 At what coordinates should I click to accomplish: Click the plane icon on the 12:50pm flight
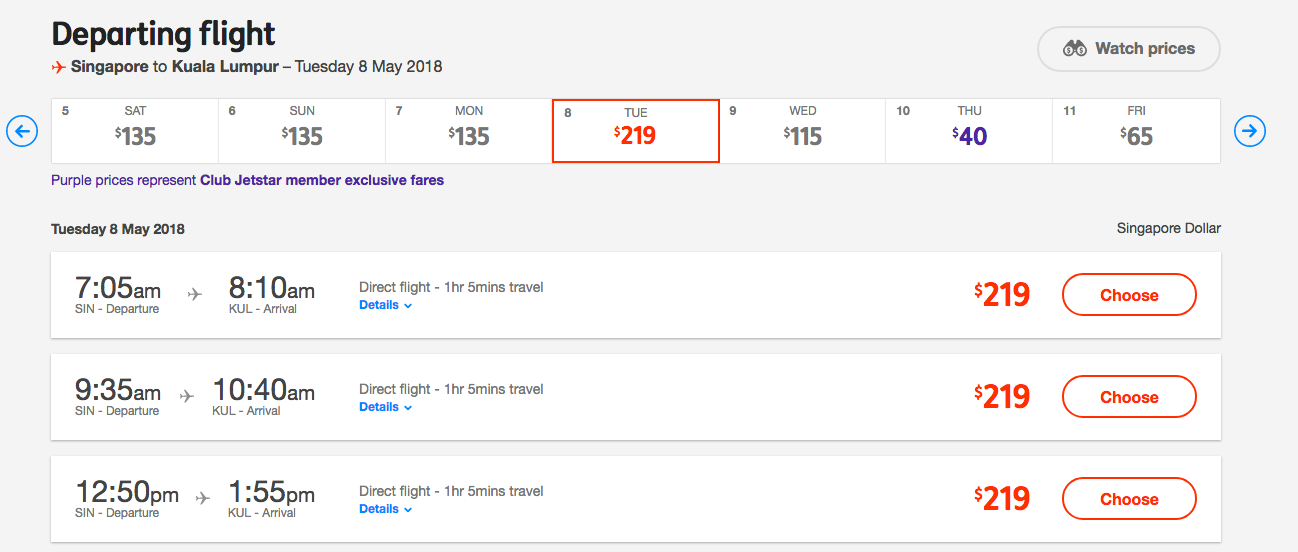(203, 498)
